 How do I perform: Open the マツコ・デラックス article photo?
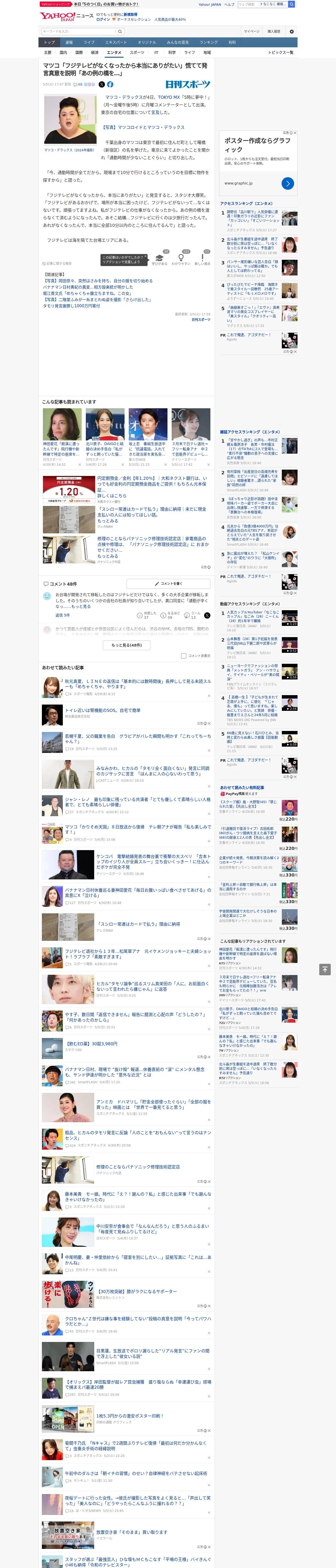70,119
